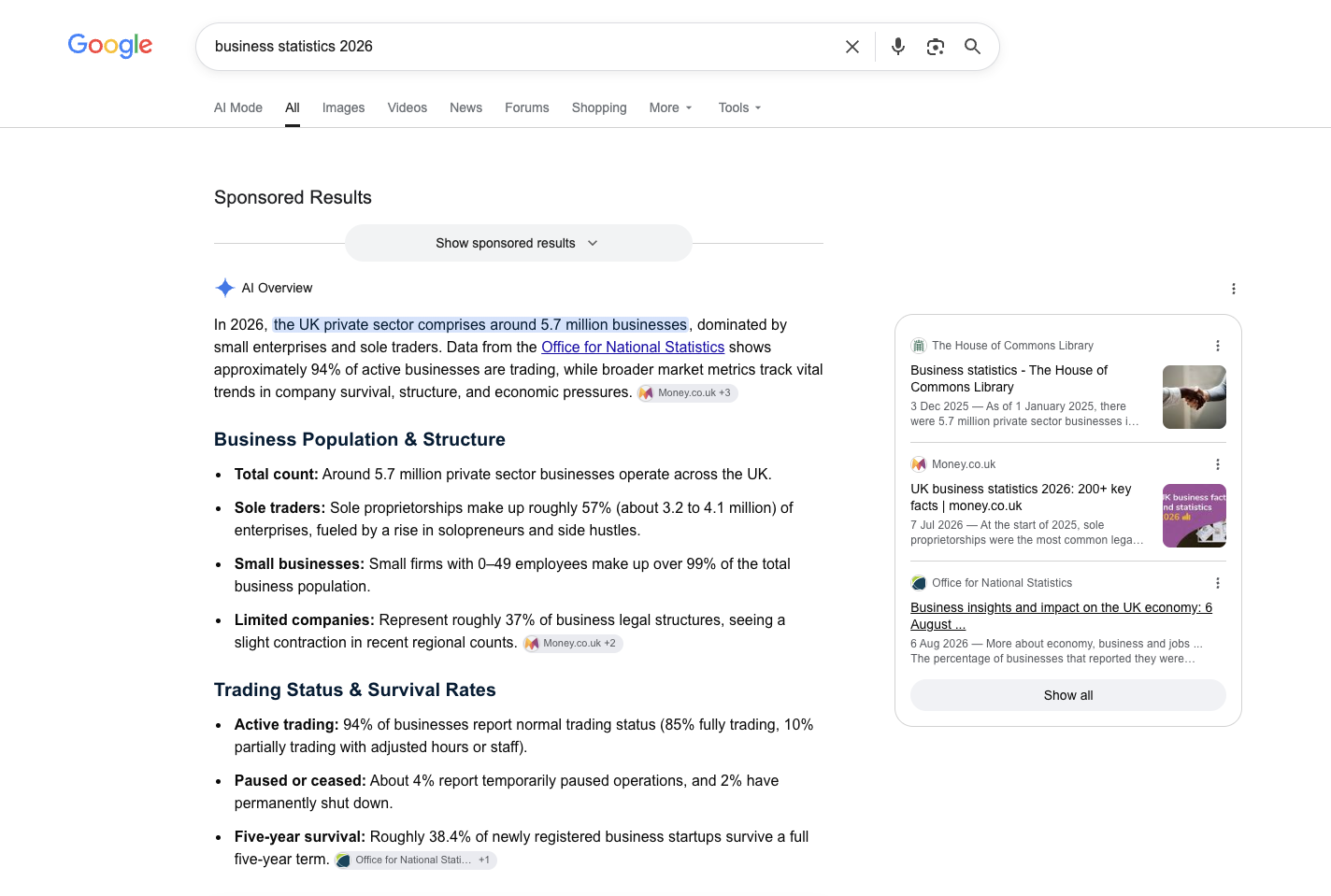Switch to Videos tab
The width and height of the screenshot is (1331, 896).
tap(408, 107)
